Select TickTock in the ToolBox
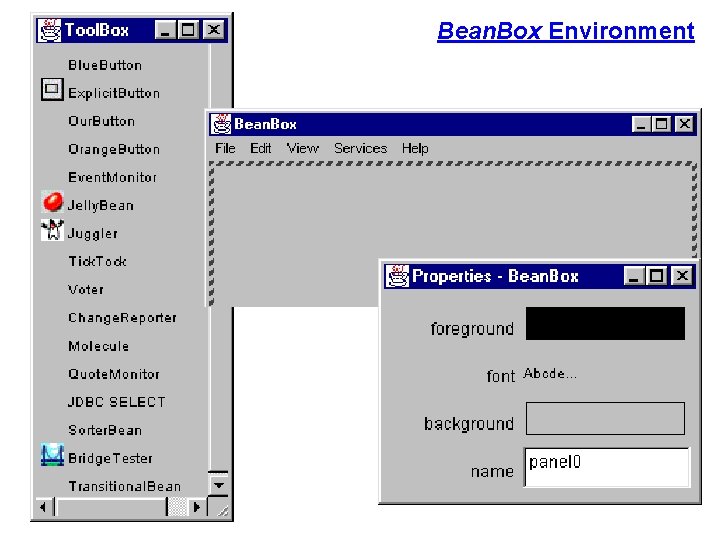 click(97, 261)
